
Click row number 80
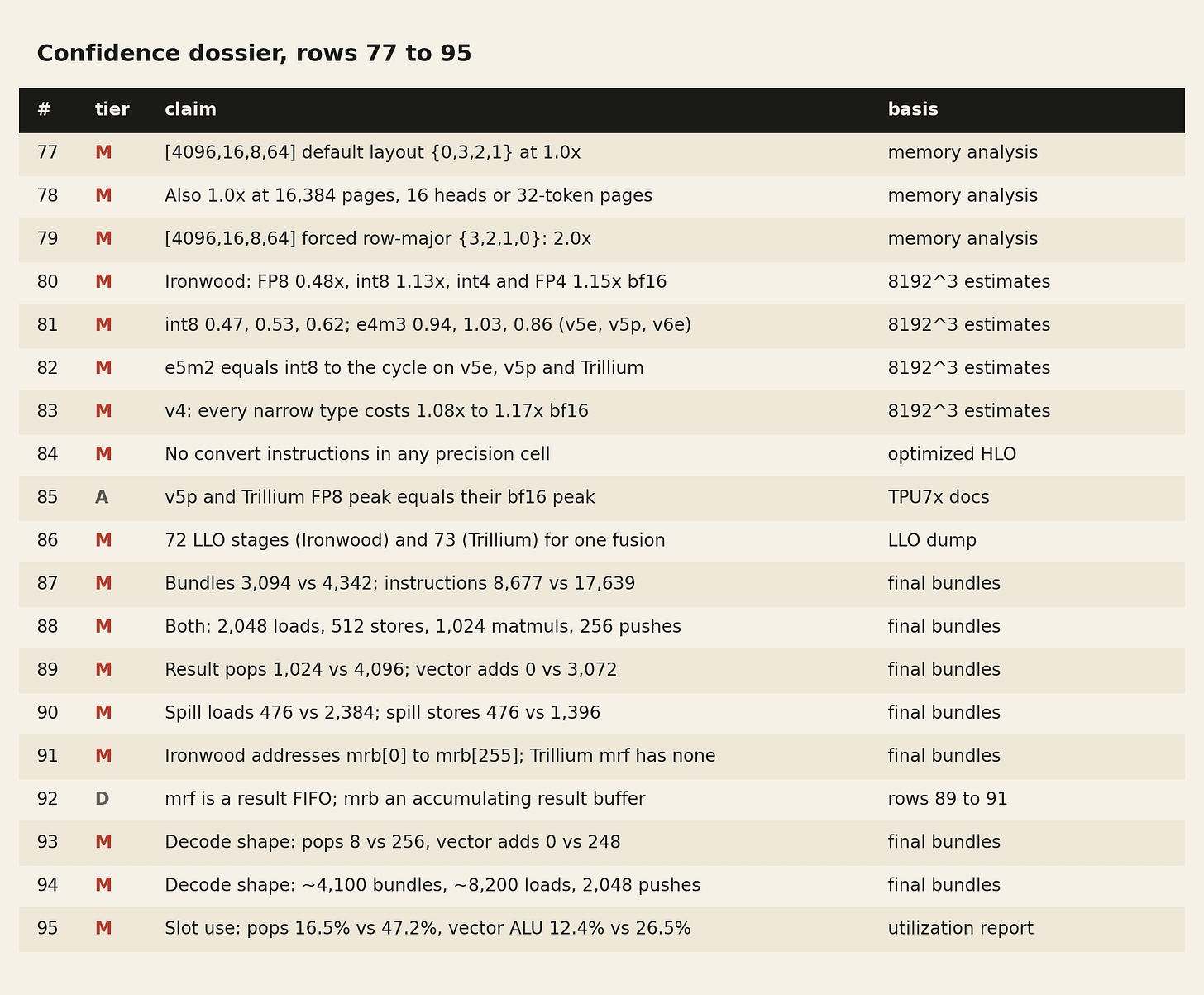[x=47, y=282]
